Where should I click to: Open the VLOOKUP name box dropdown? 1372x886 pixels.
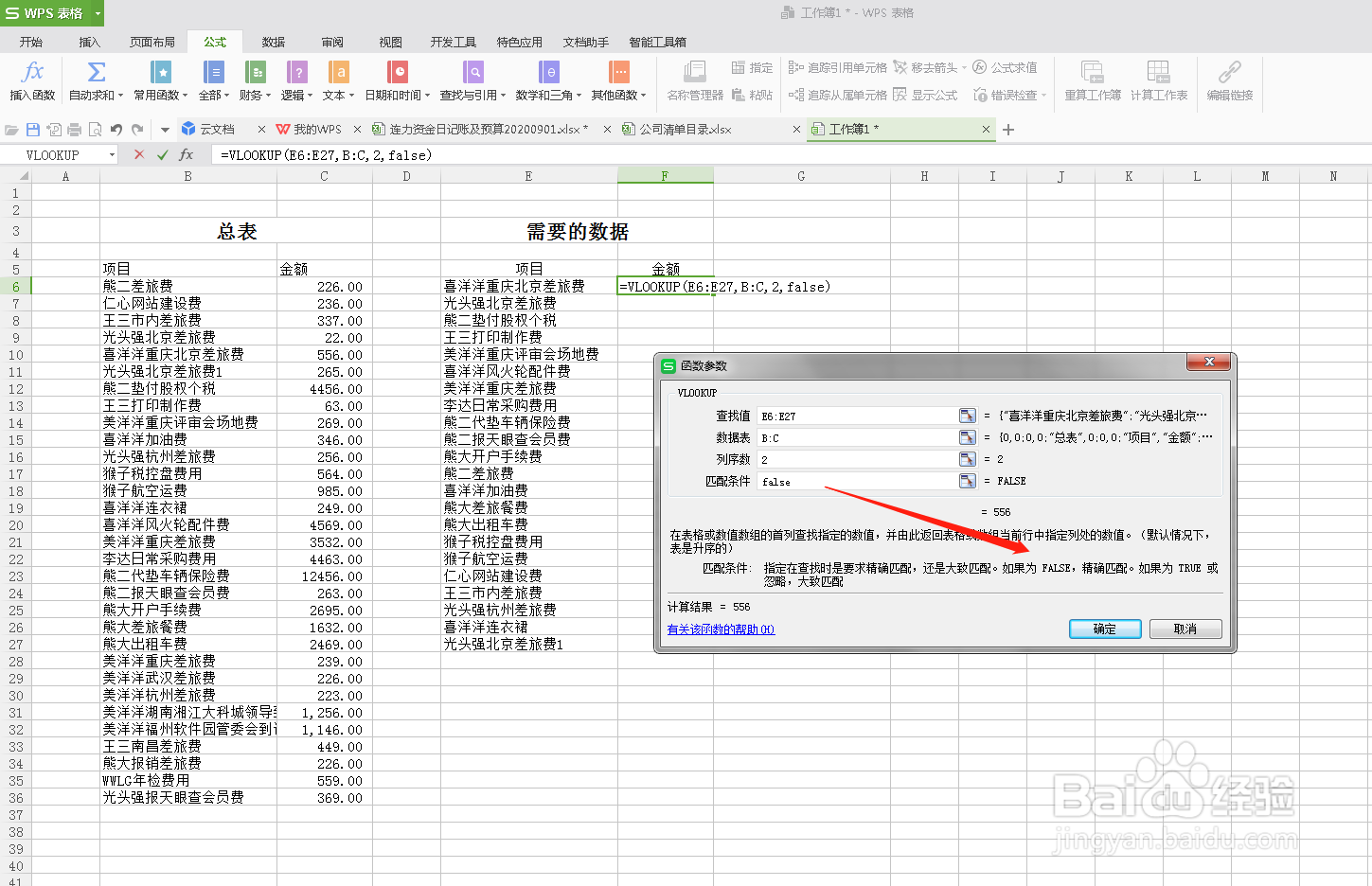coord(111,154)
